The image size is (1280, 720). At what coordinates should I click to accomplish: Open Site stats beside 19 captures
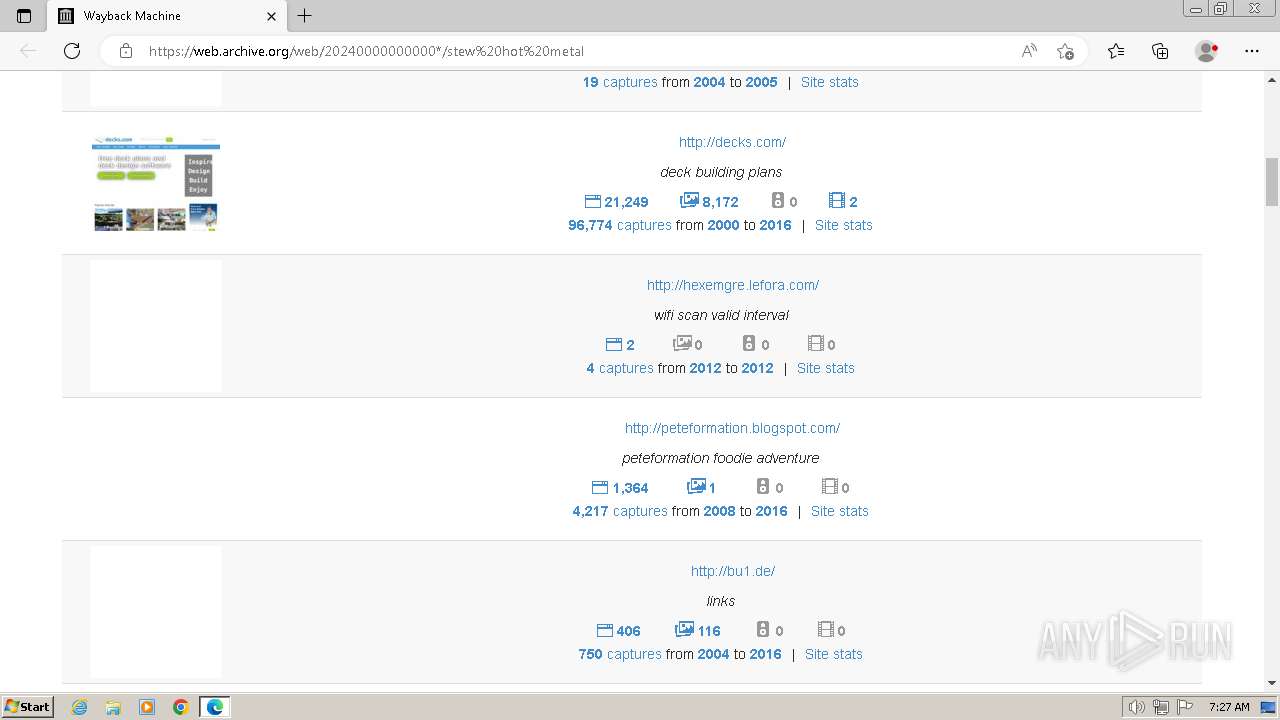coord(830,82)
